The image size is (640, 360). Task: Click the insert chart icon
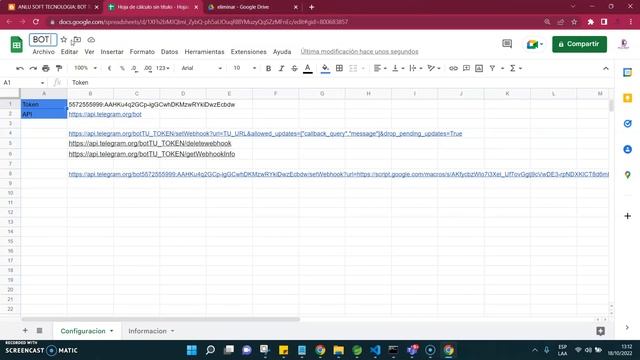pyautogui.click(x=479, y=69)
